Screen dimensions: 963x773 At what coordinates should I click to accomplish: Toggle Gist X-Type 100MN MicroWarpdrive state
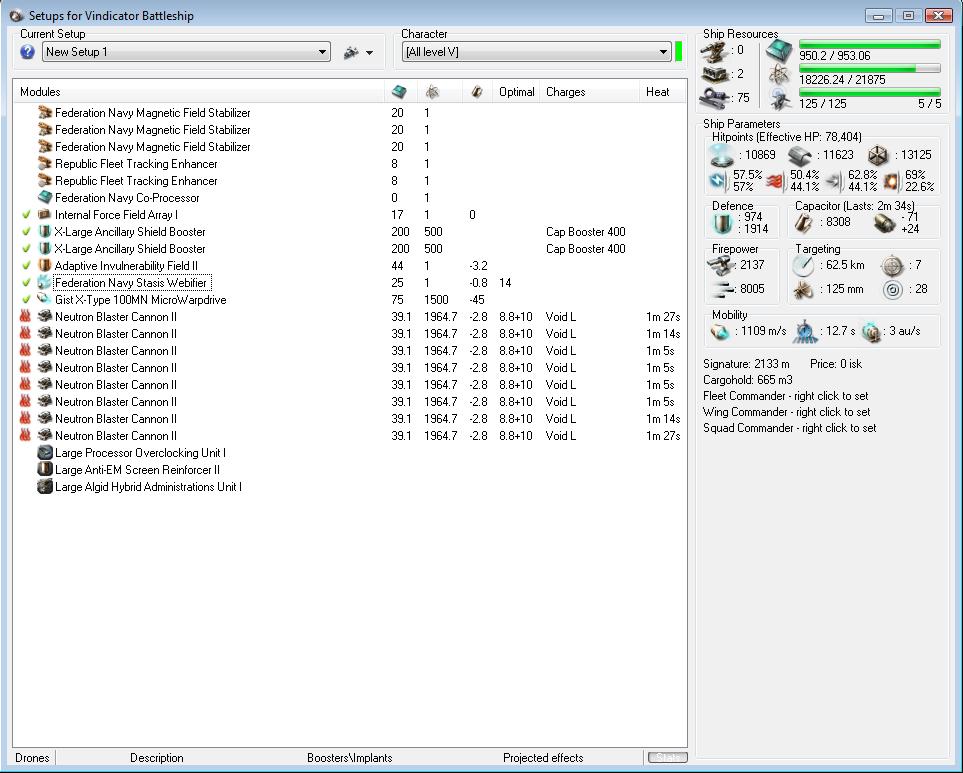point(26,300)
